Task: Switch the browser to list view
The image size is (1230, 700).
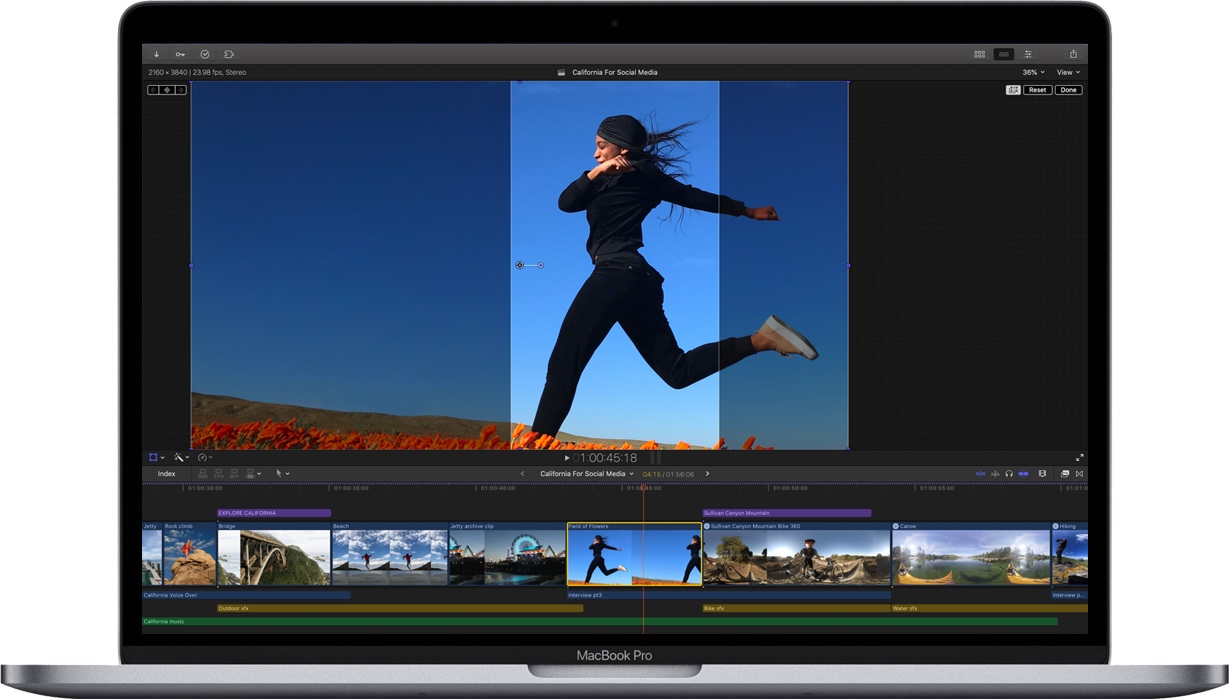Action: point(1003,54)
